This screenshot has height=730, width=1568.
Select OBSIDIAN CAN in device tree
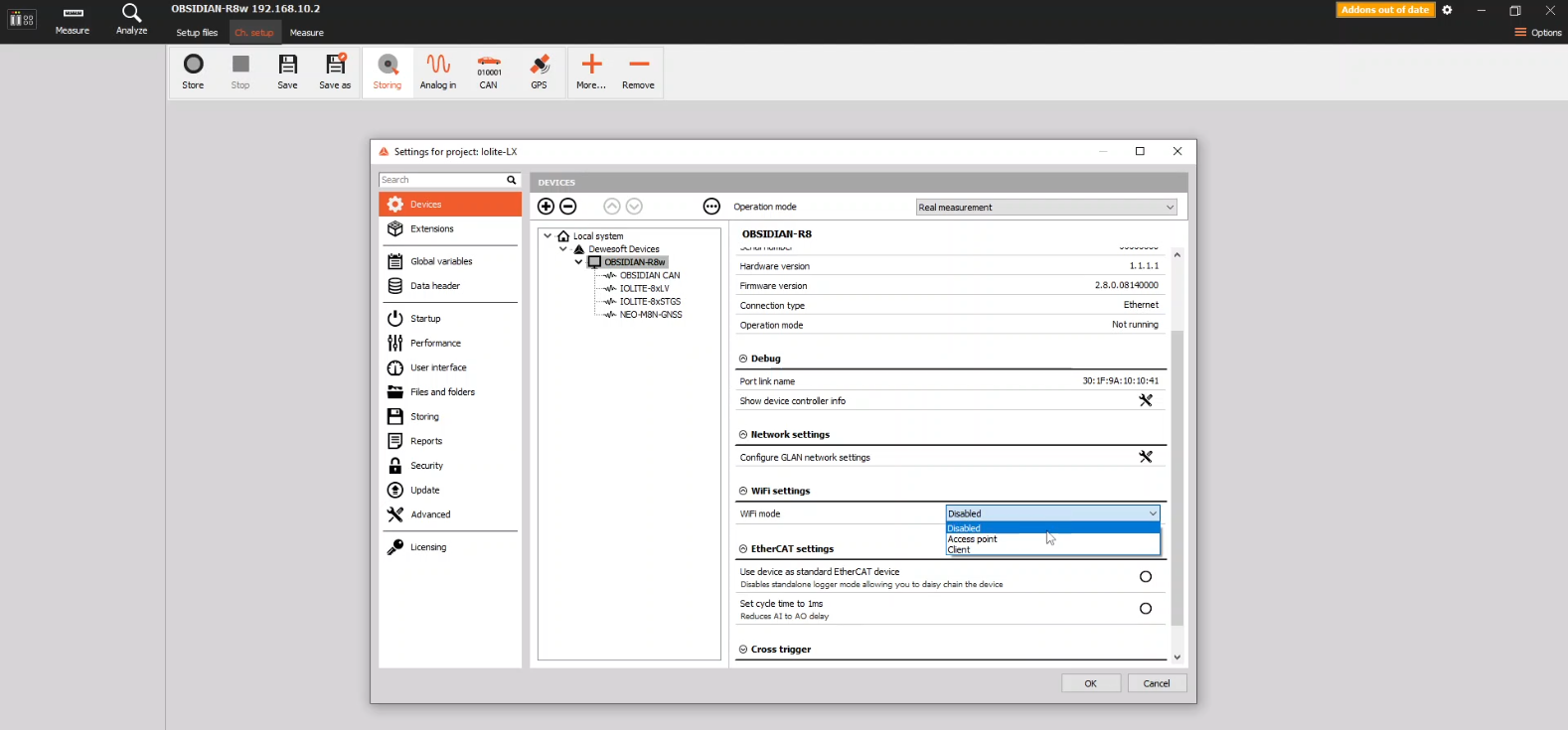click(x=650, y=275)
